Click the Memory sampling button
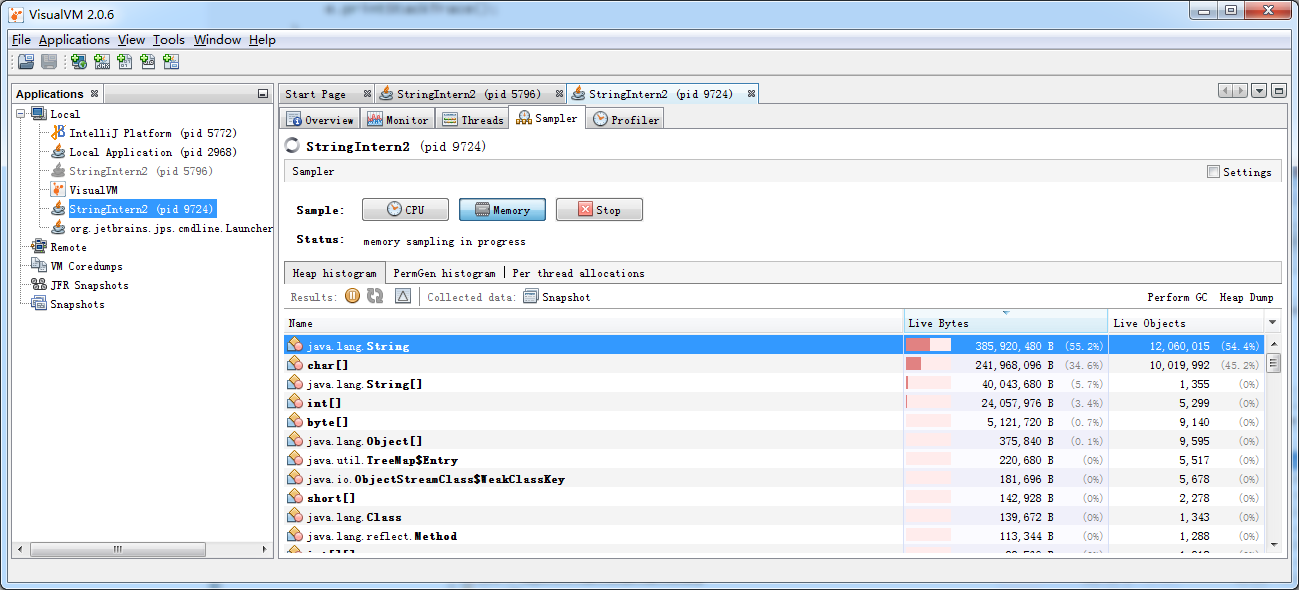 click(x=502, y=210)
